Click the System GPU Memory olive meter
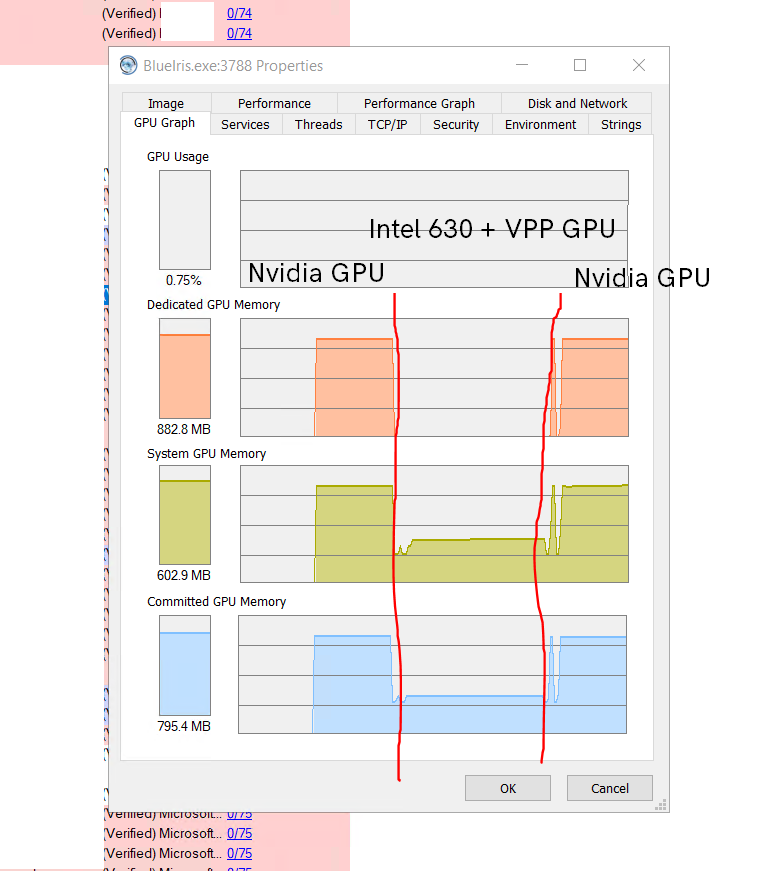Screen dimensions: 782x871 coord(185,515)
